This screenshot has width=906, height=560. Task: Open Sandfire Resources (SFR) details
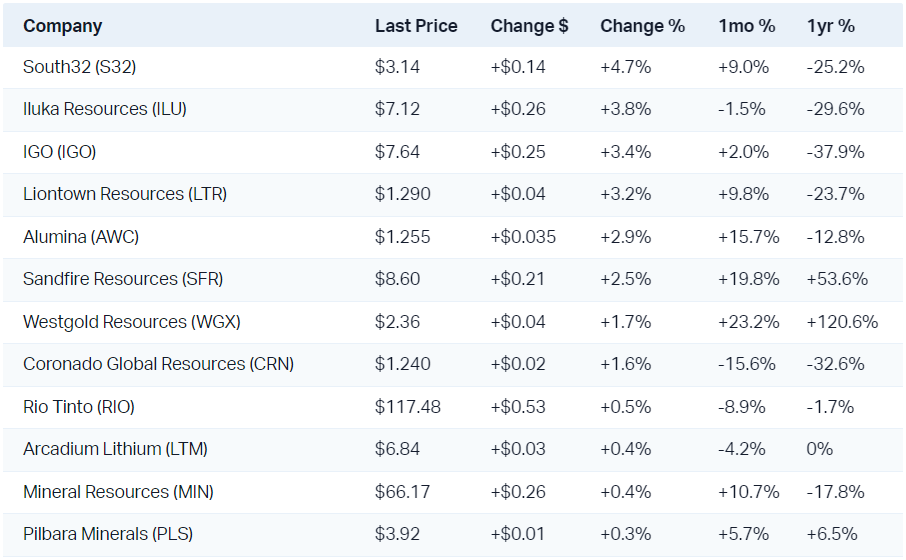coord(123,279)
